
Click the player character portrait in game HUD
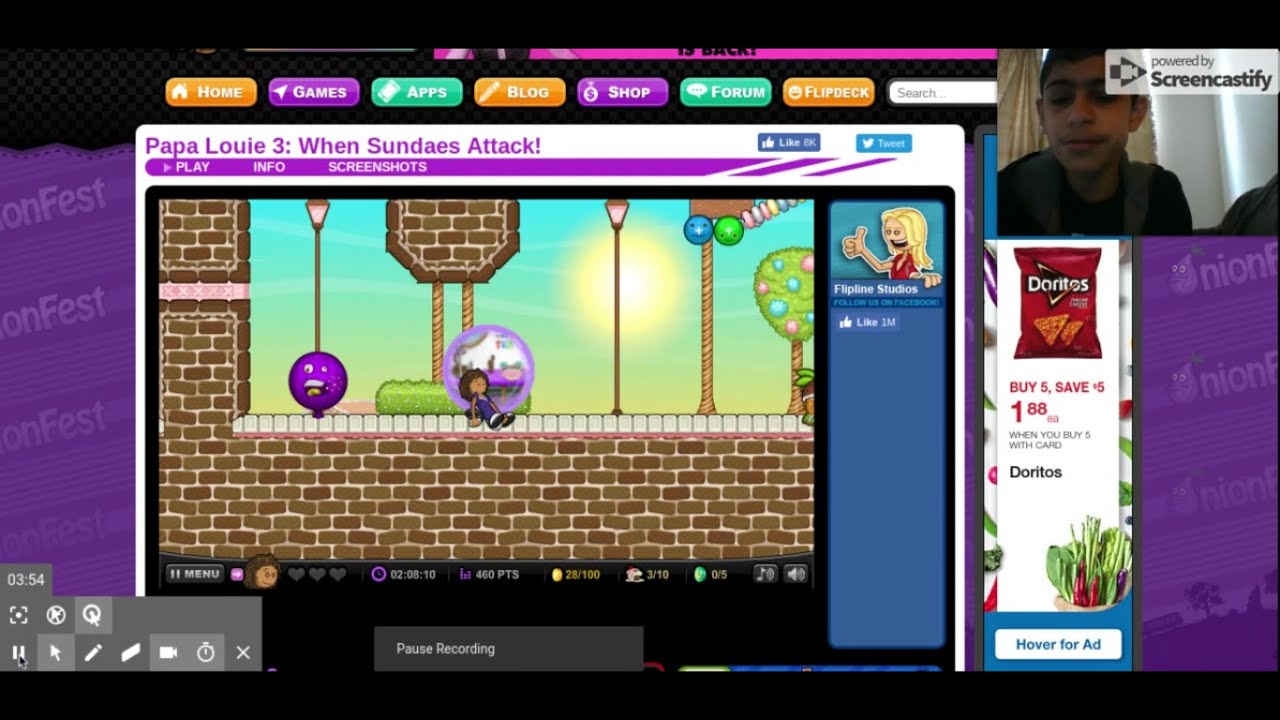[x=262, y=572]
